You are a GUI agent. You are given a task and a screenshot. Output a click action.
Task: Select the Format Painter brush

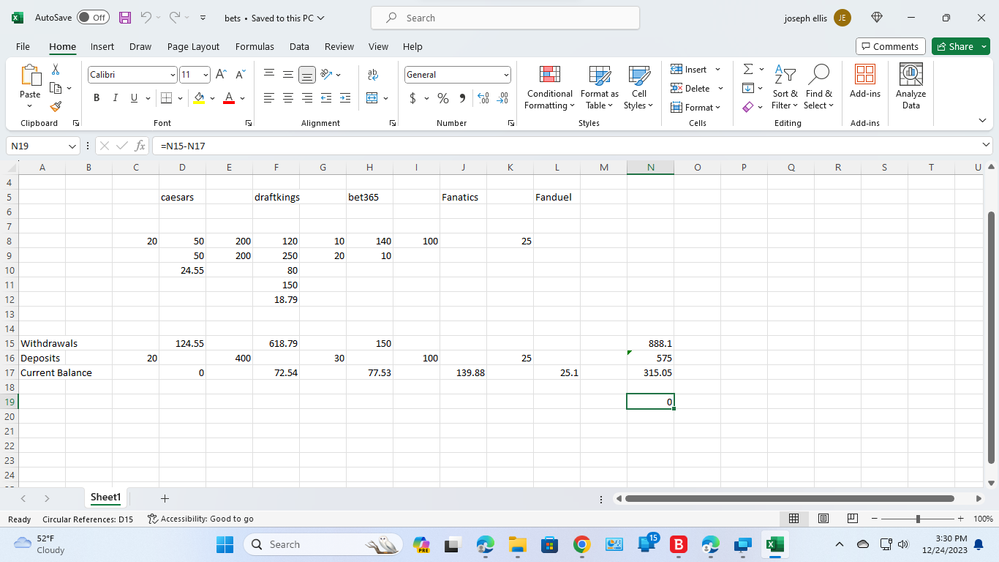(55, 106)
